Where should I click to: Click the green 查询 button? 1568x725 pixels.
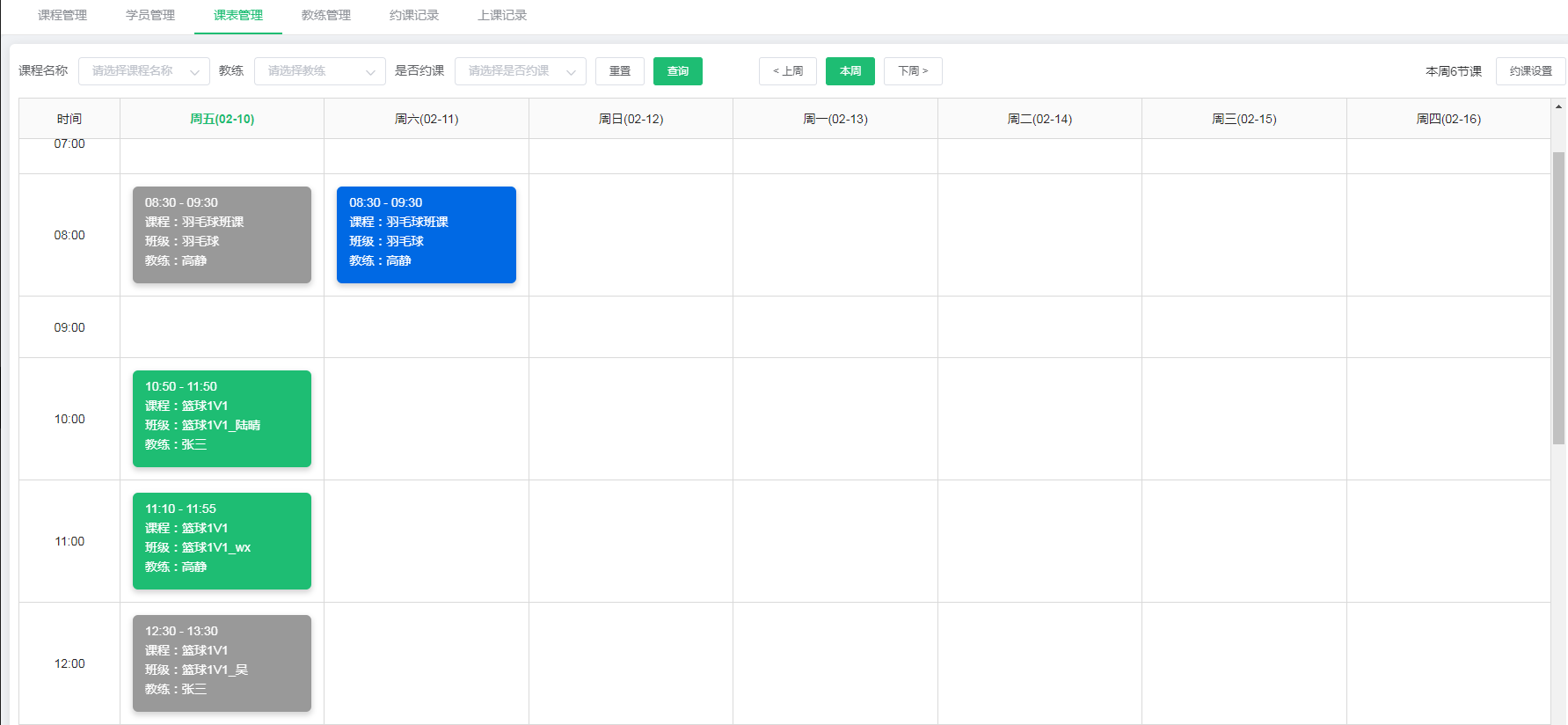pos(678,71)
